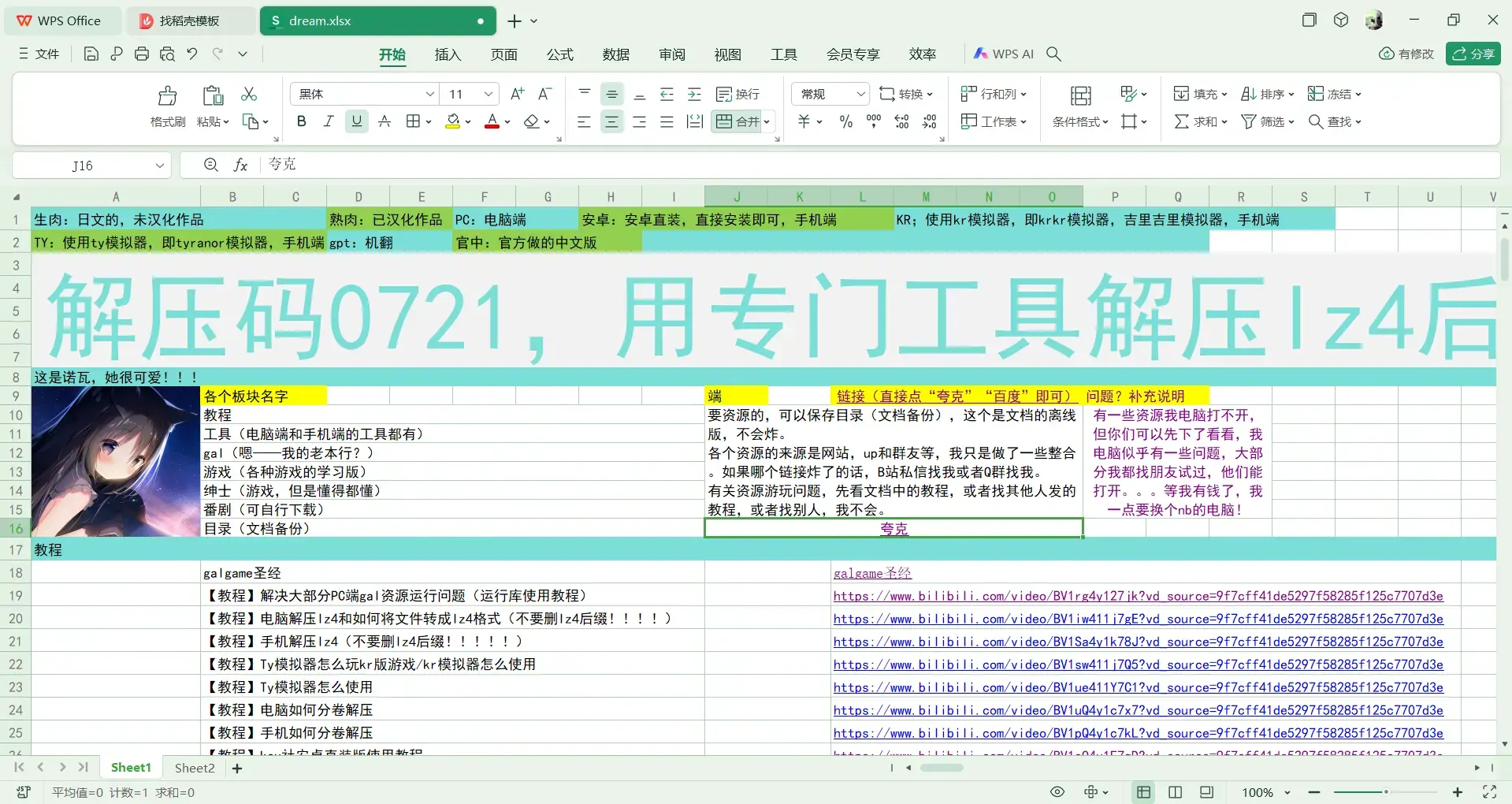Click the Paste clipboard icon

213,96
